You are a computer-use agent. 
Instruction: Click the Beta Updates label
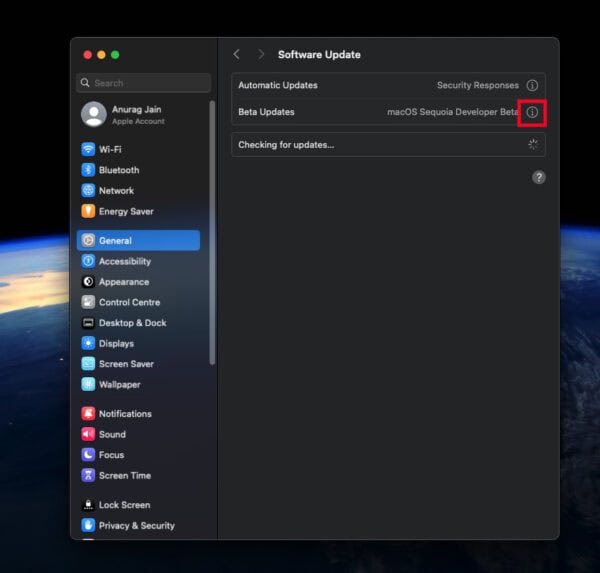click(x=266, y=112)
